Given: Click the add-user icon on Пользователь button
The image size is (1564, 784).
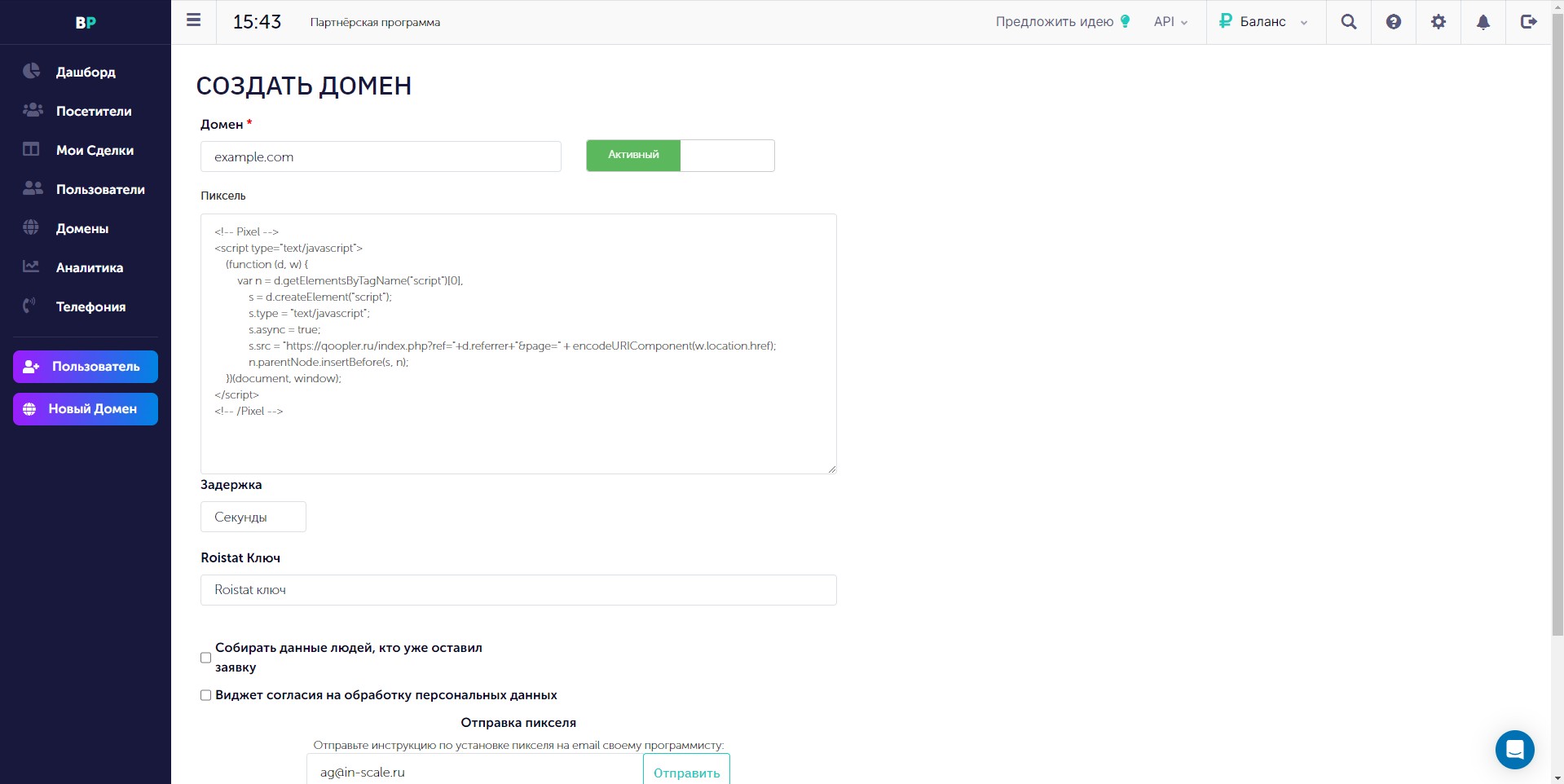Looking at the screenshot, I should (x=31, y=367).
